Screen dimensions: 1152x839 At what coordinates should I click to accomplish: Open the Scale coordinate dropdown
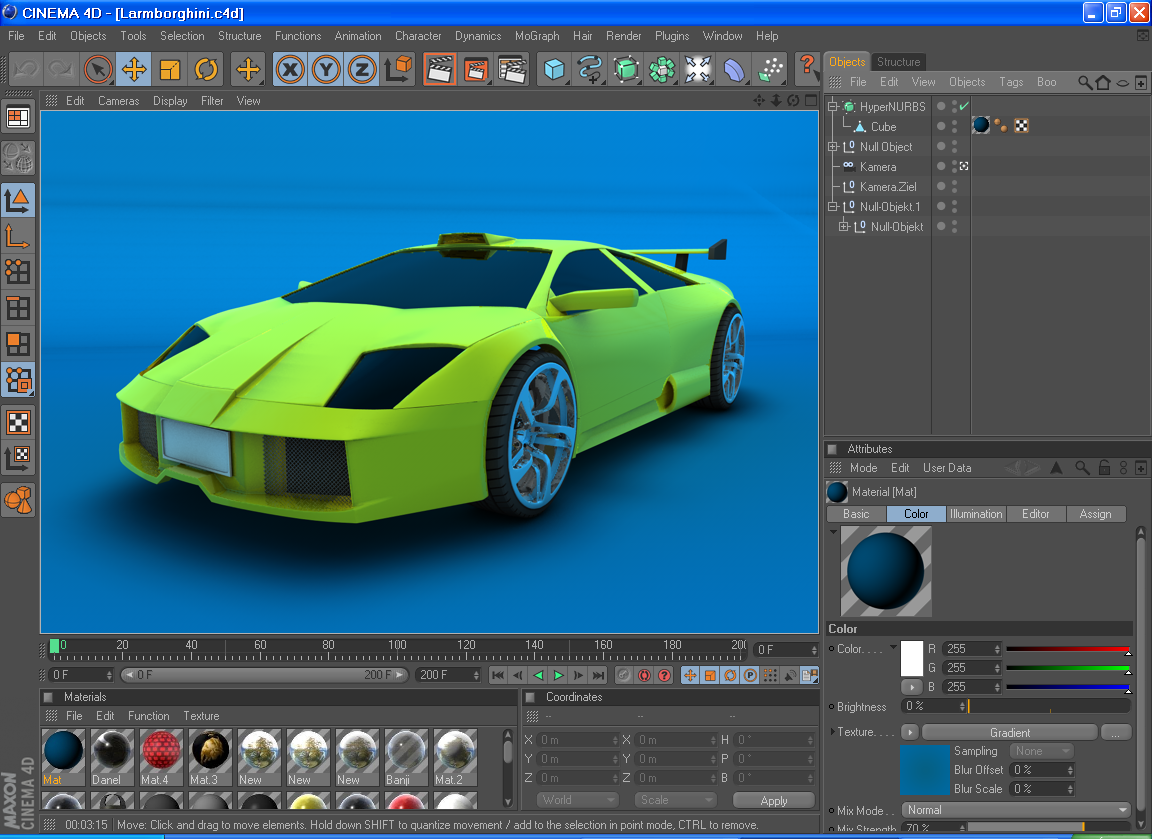(x=674, y=800)
